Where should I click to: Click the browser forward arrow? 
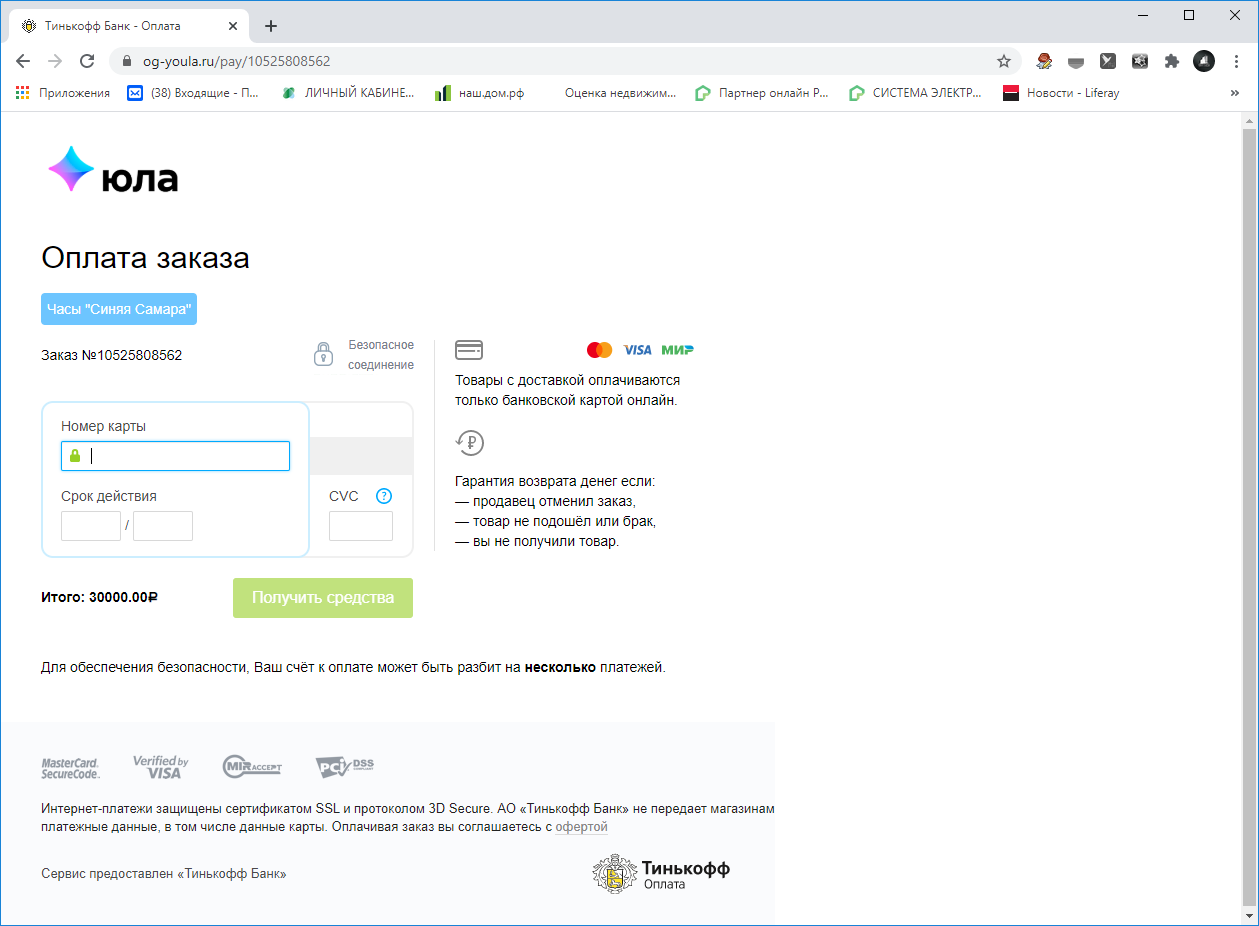(55, 61)
